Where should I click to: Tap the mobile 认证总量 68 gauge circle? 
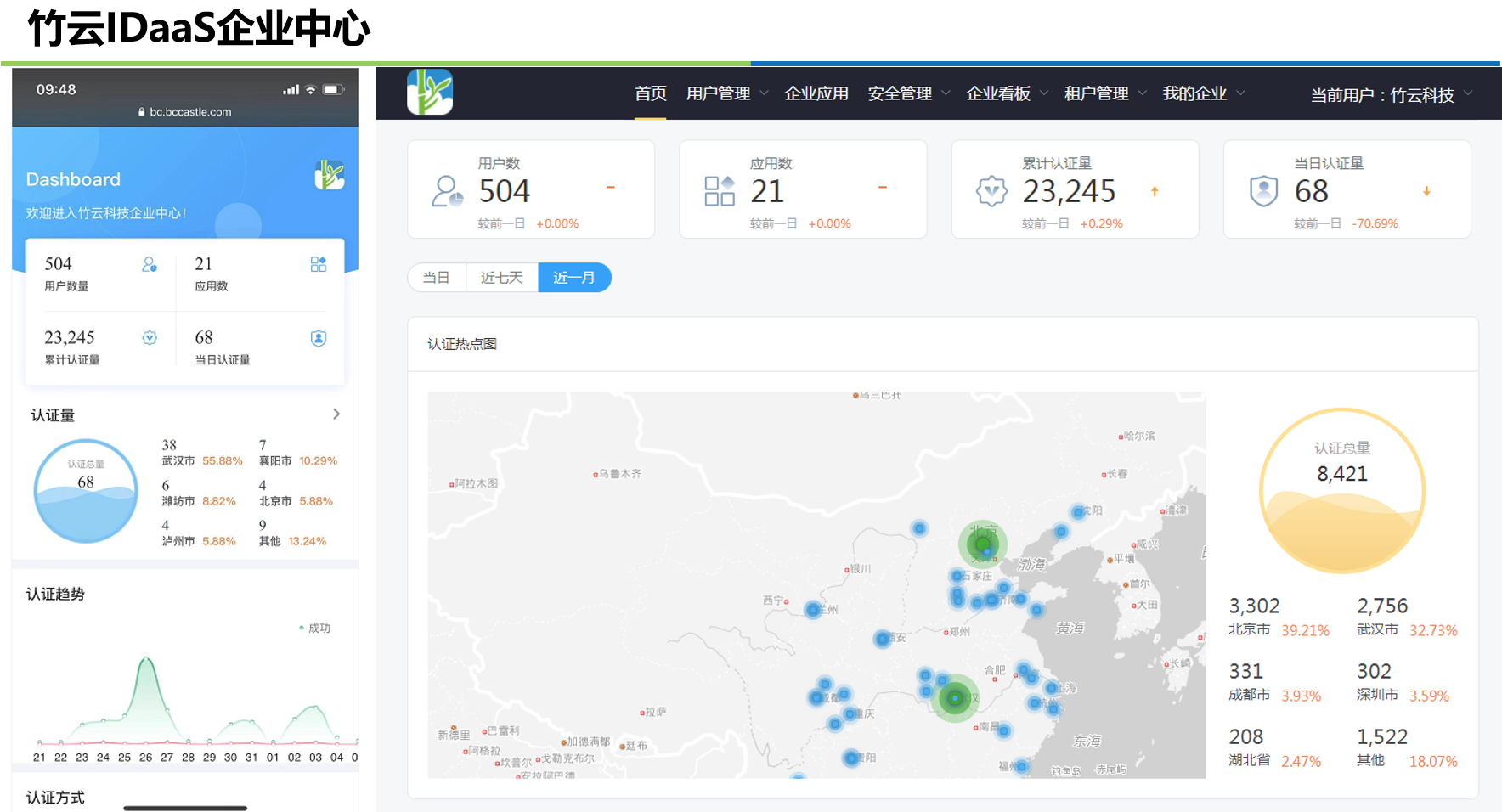86,491
